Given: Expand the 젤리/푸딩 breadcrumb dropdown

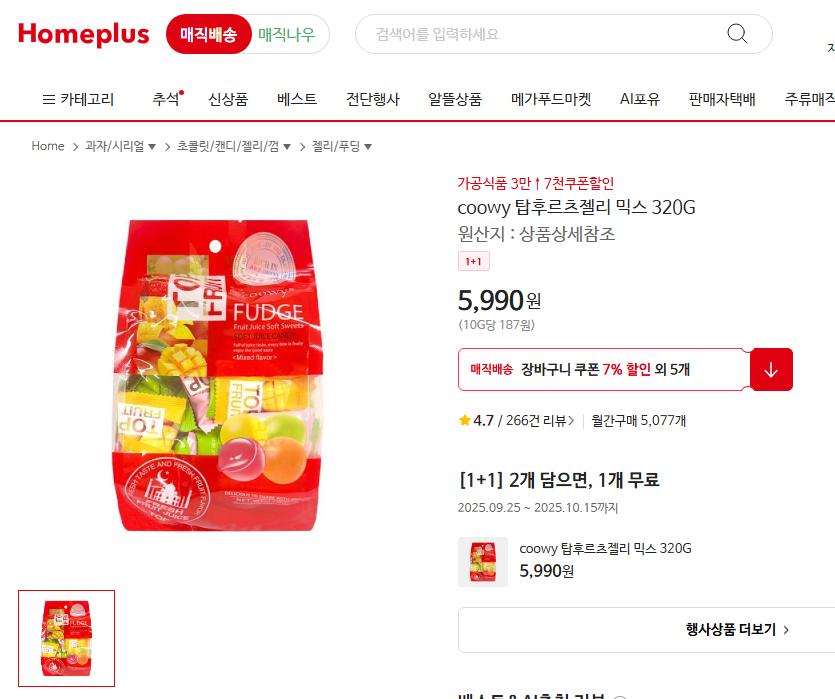Looking at the screenshot, I should pos(367,146).
